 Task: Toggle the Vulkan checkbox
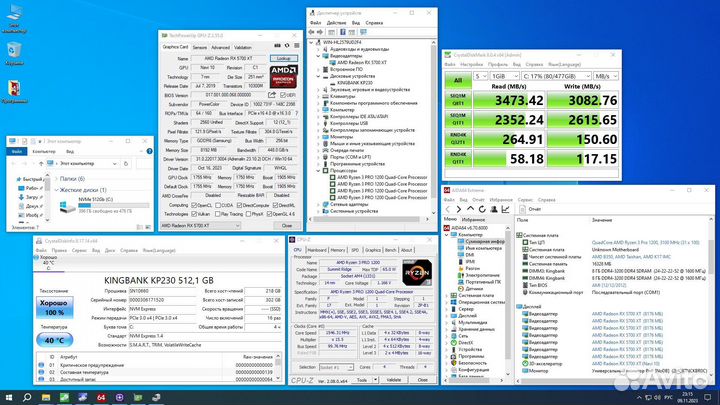(x=194, y=214)
